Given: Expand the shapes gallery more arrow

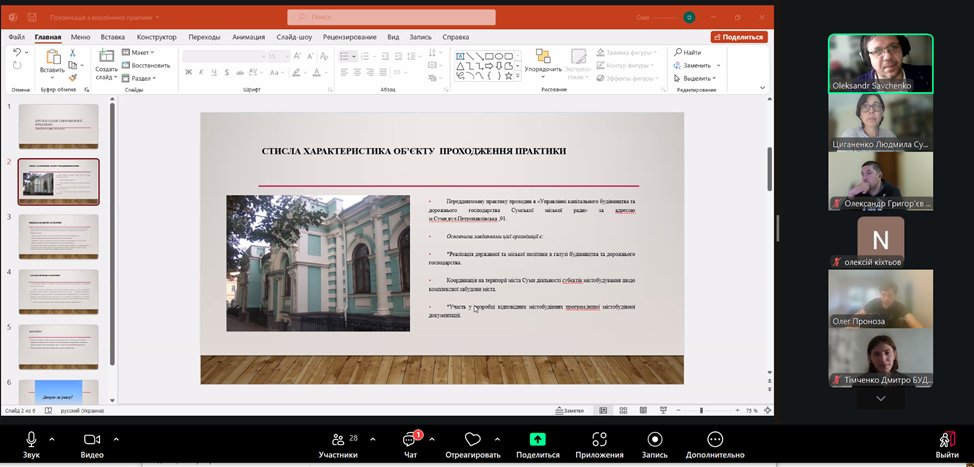Looking at the screenshot, I should [518, 76].
